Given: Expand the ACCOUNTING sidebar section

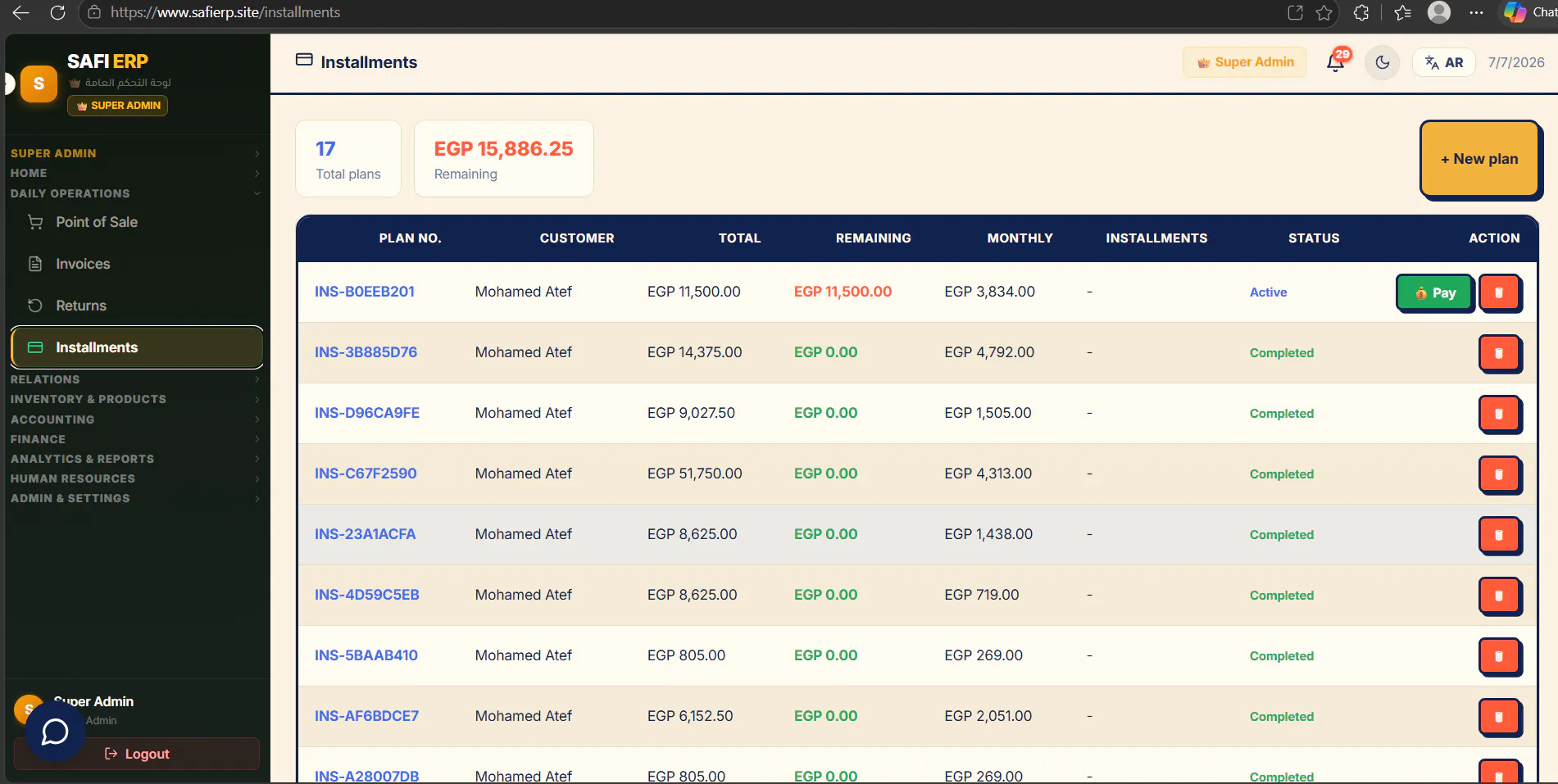Looking at the screenshot, I should (x=135, y=419).
